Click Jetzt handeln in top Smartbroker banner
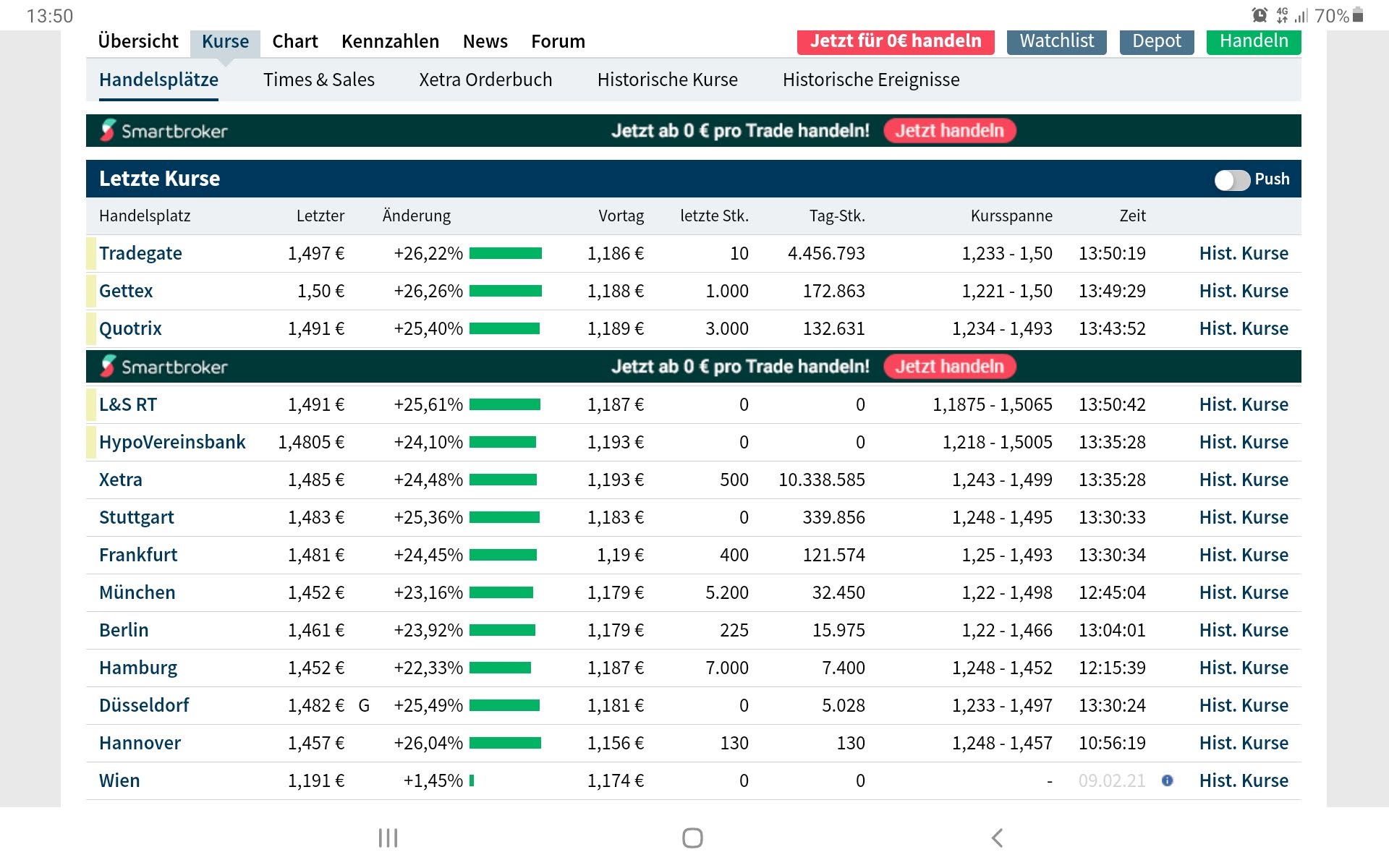Viewport: 1389px width, 868px height. click(x=949, y=131)
